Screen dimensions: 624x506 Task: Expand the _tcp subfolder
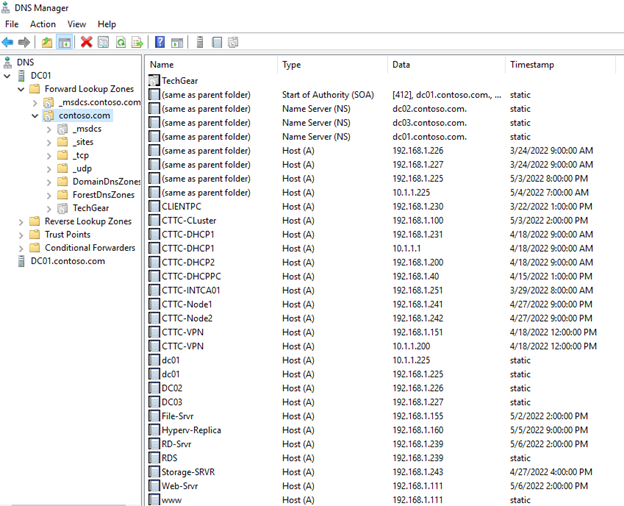49,156
